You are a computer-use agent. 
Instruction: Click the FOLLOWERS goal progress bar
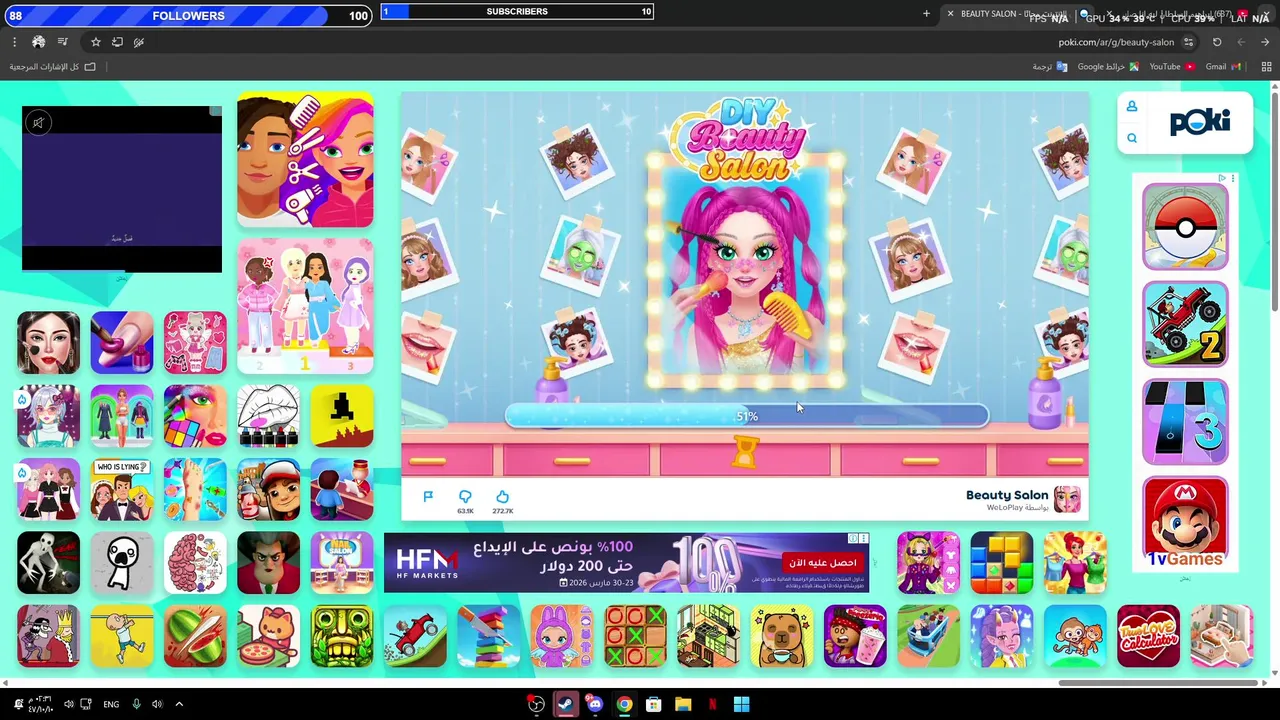[x=188, y=15]
